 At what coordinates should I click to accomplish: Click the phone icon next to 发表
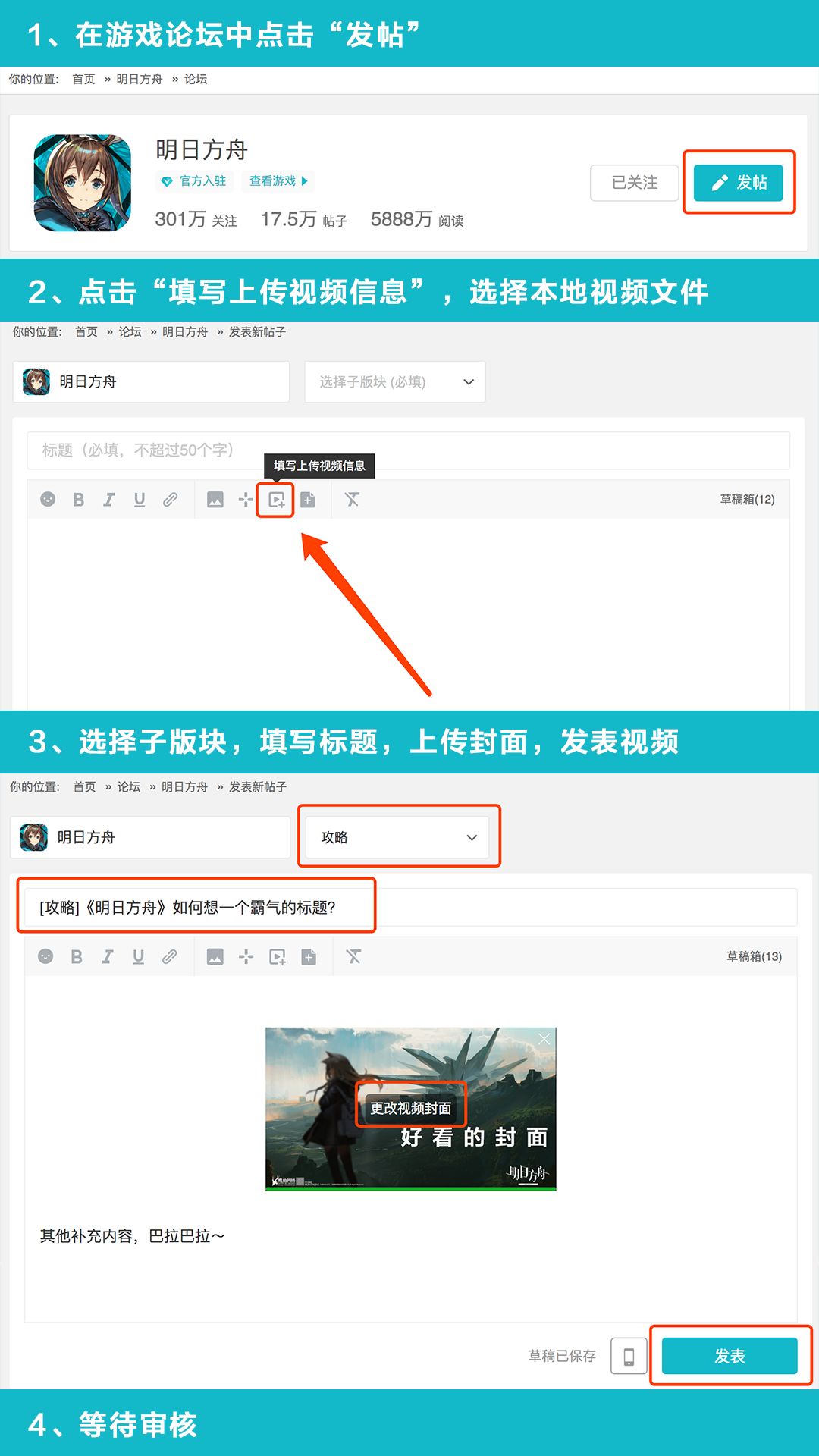coord(629,1356)
